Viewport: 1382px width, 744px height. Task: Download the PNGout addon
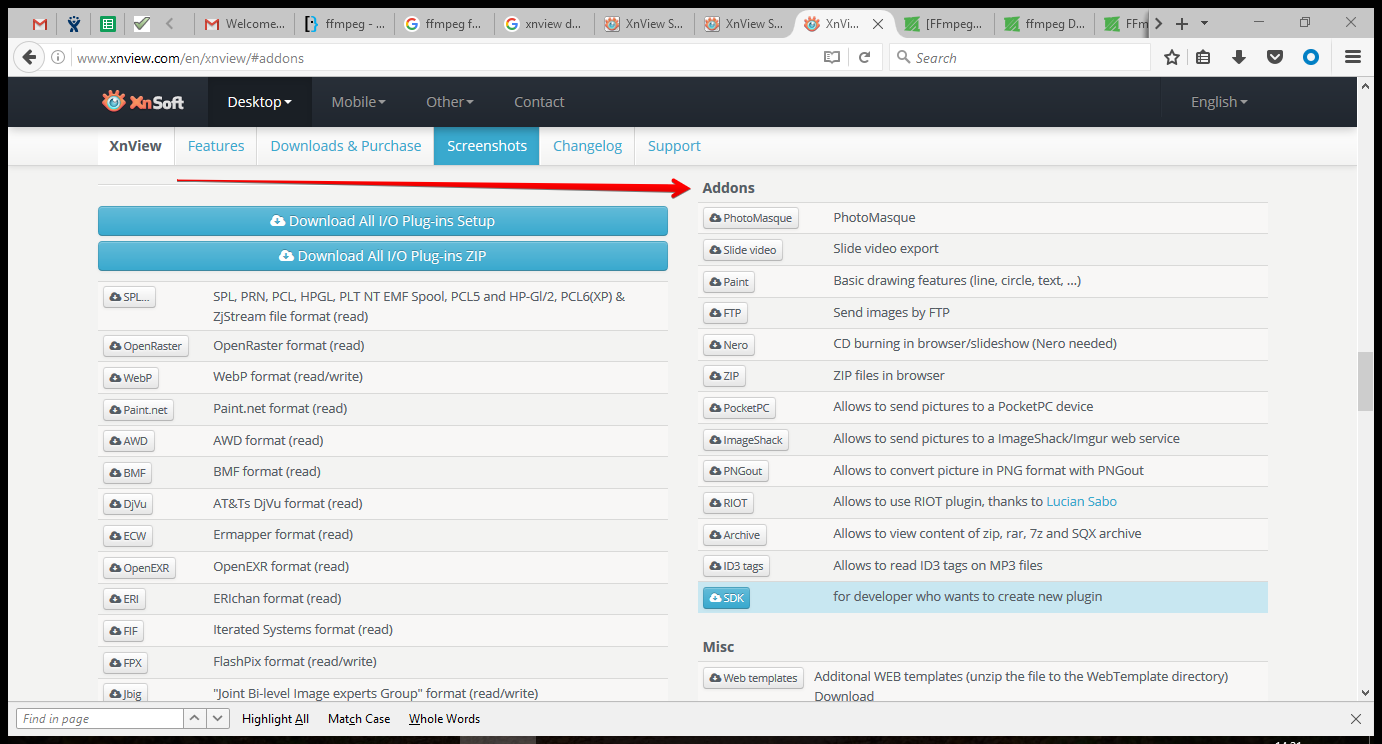pyautogui.click(x=736, y=471)
